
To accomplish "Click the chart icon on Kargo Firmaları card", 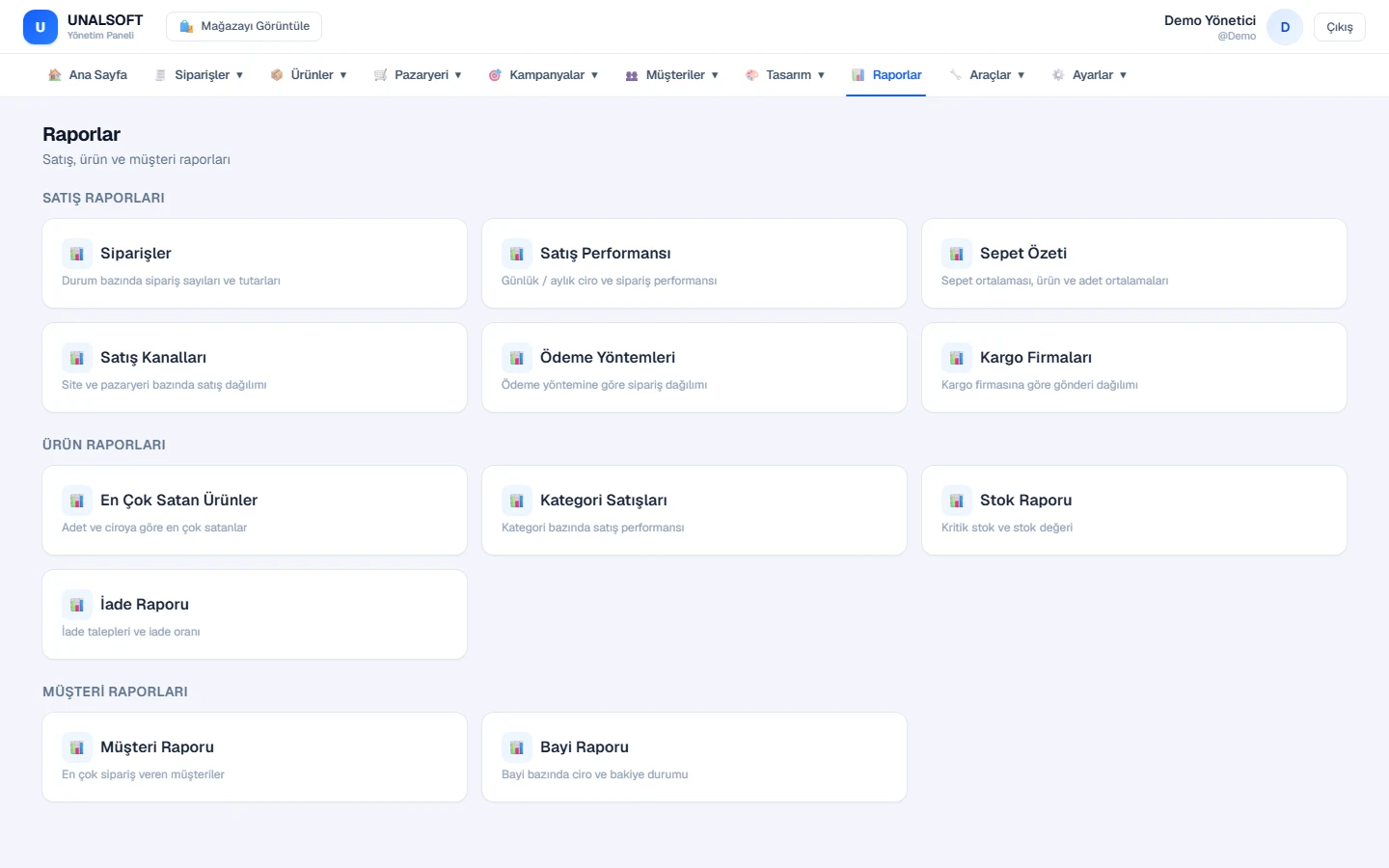I will point(957,358).
